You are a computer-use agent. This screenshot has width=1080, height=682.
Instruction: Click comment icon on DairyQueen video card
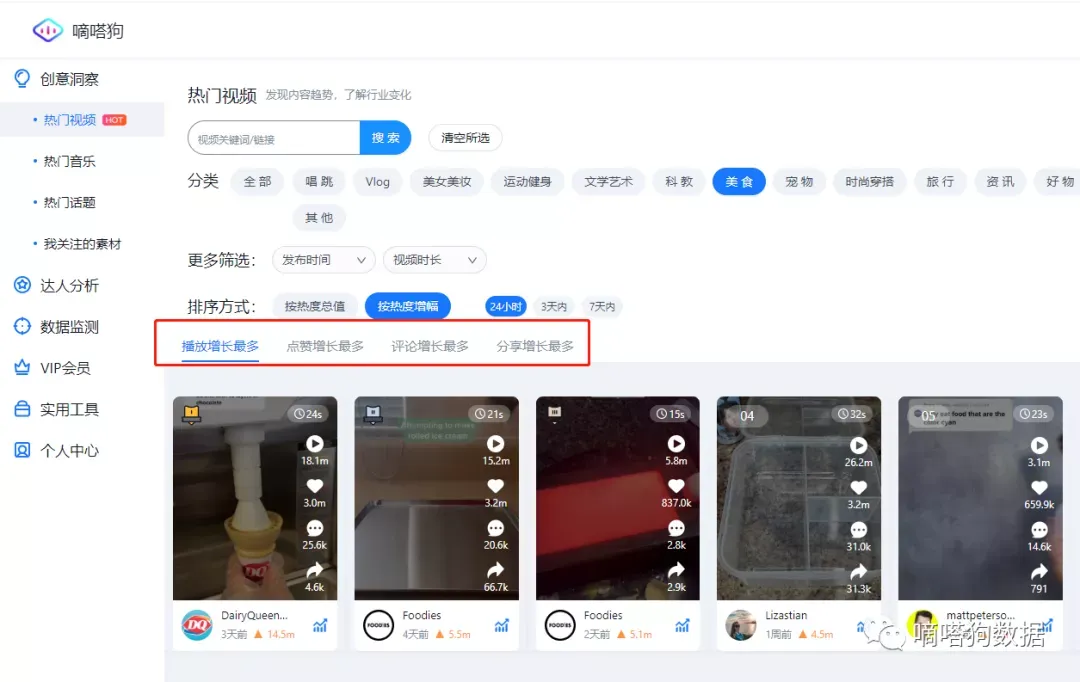coord(315,528)
